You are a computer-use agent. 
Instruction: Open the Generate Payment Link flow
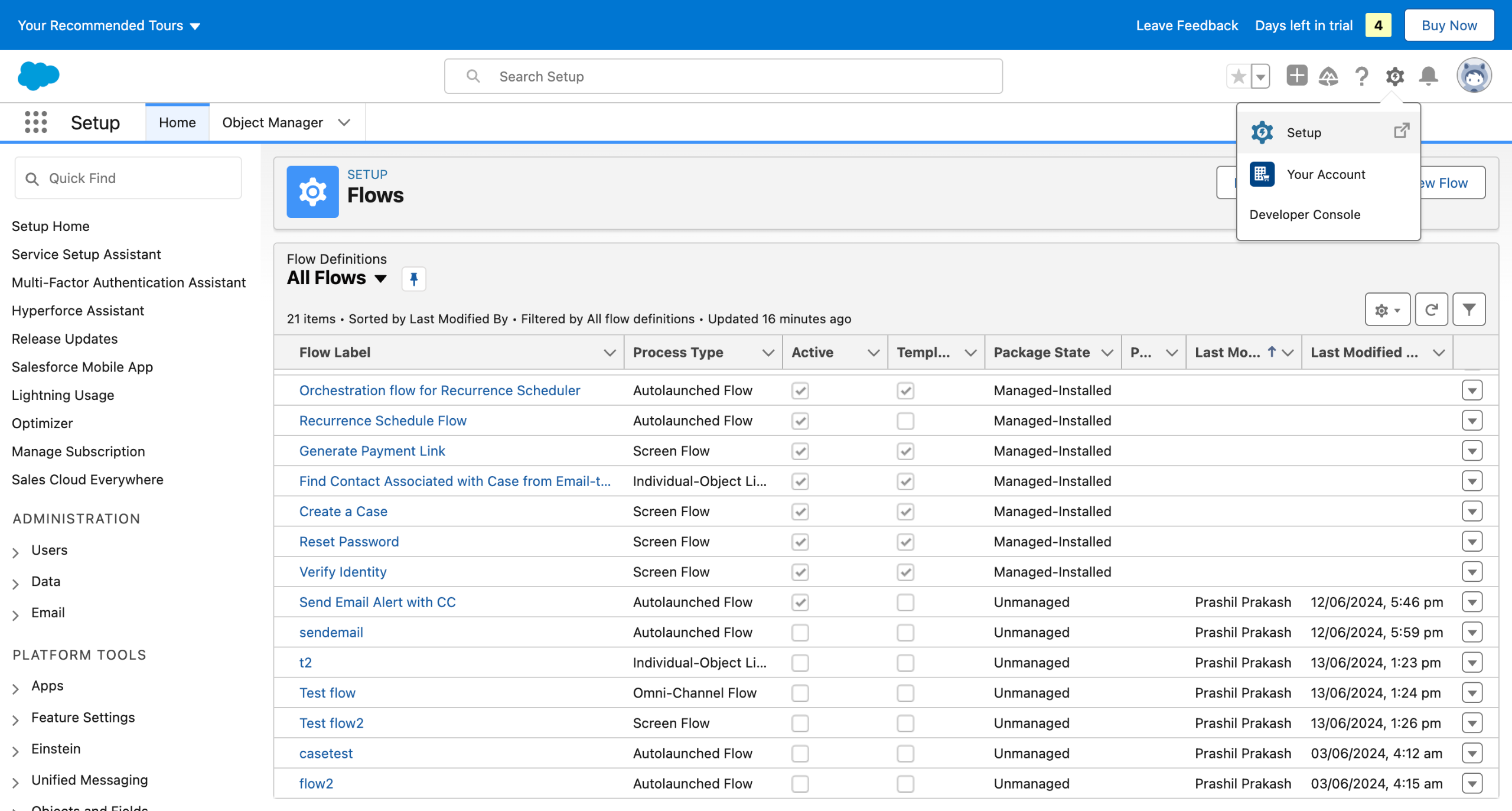(x=372, y=451)
